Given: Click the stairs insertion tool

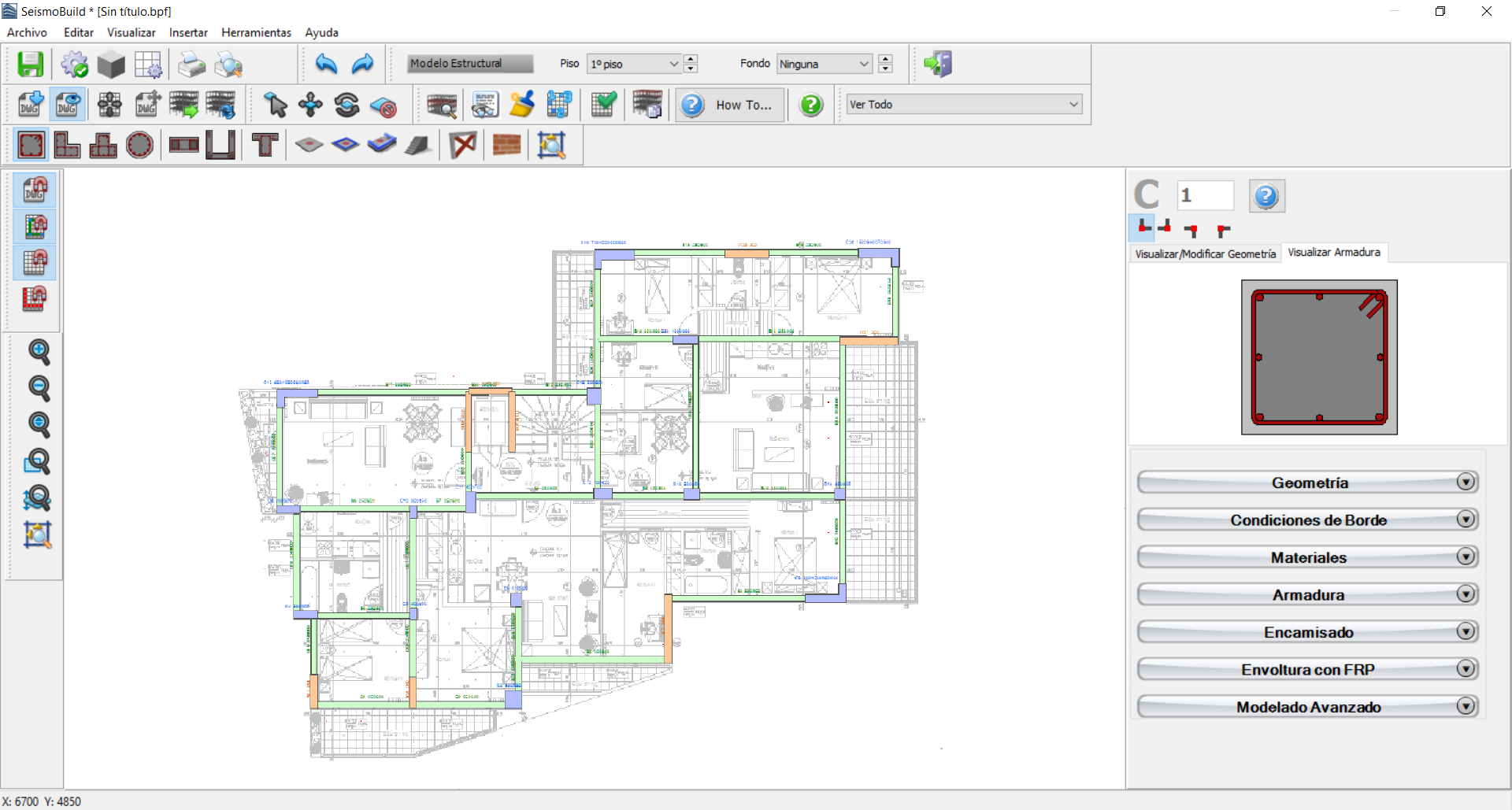Looking at the screenshot, I should pyautogui.click(x=418, y=145).
